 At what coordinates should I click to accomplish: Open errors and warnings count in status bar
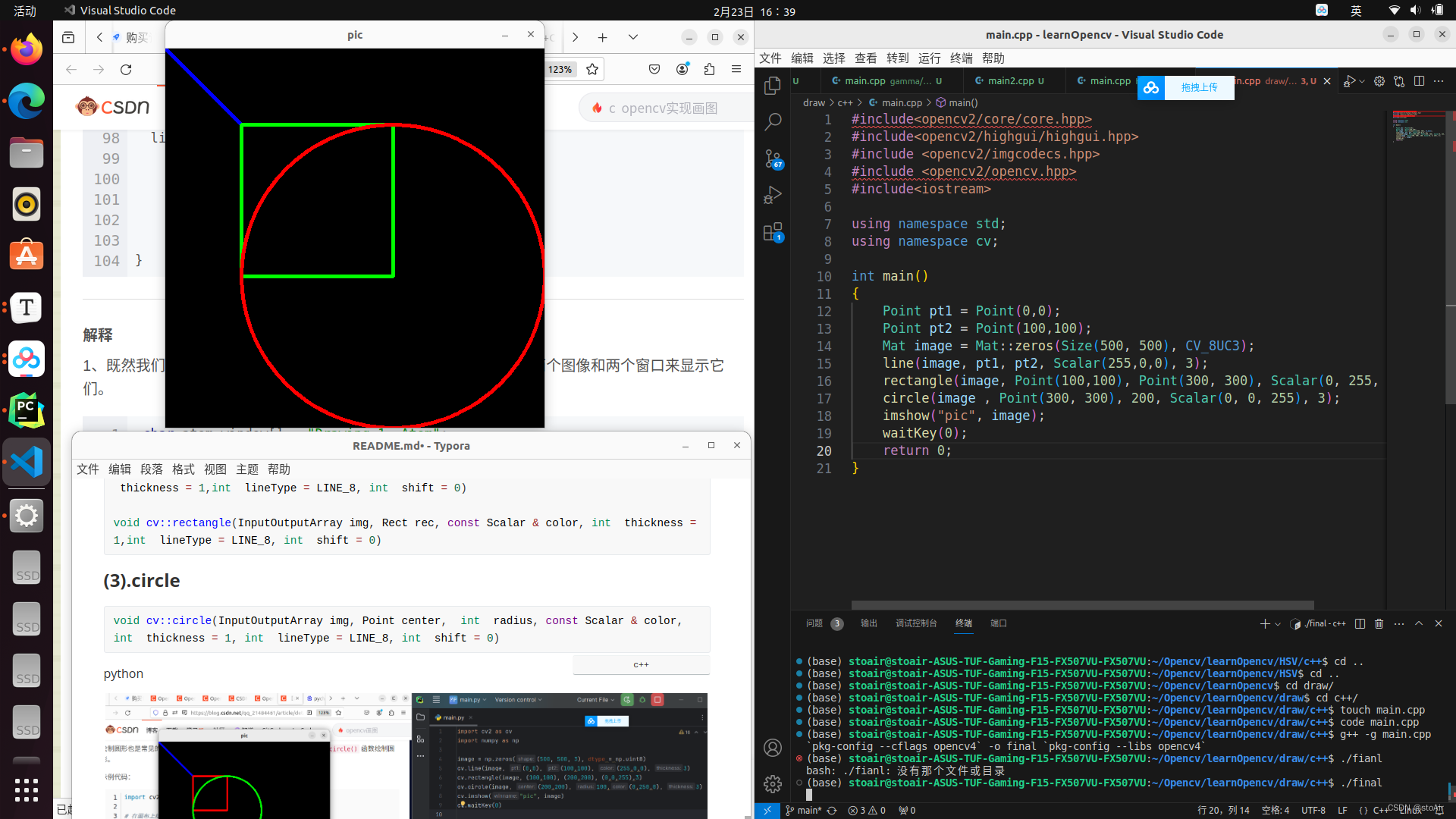[867, 811]
